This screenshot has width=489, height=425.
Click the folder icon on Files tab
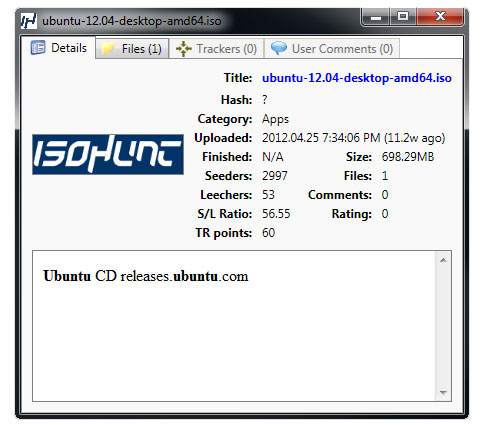point(108,49)
